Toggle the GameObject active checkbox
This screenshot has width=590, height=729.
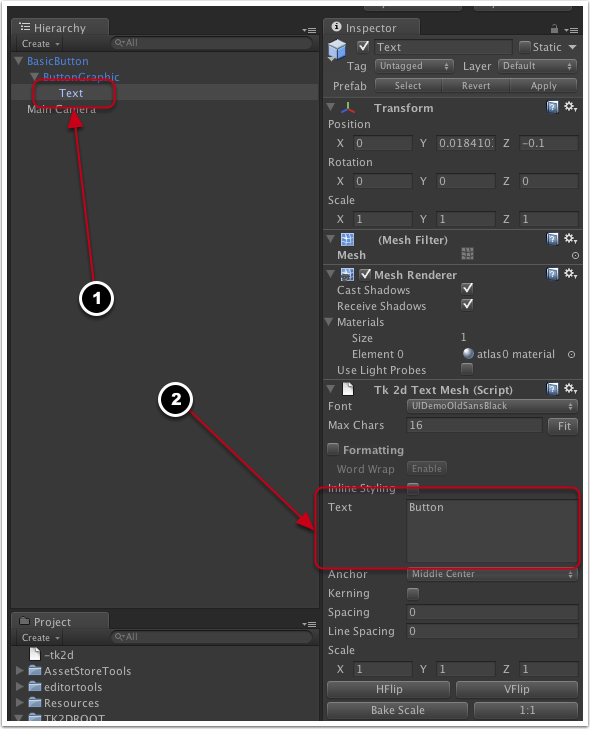click(x=363, y=46)
